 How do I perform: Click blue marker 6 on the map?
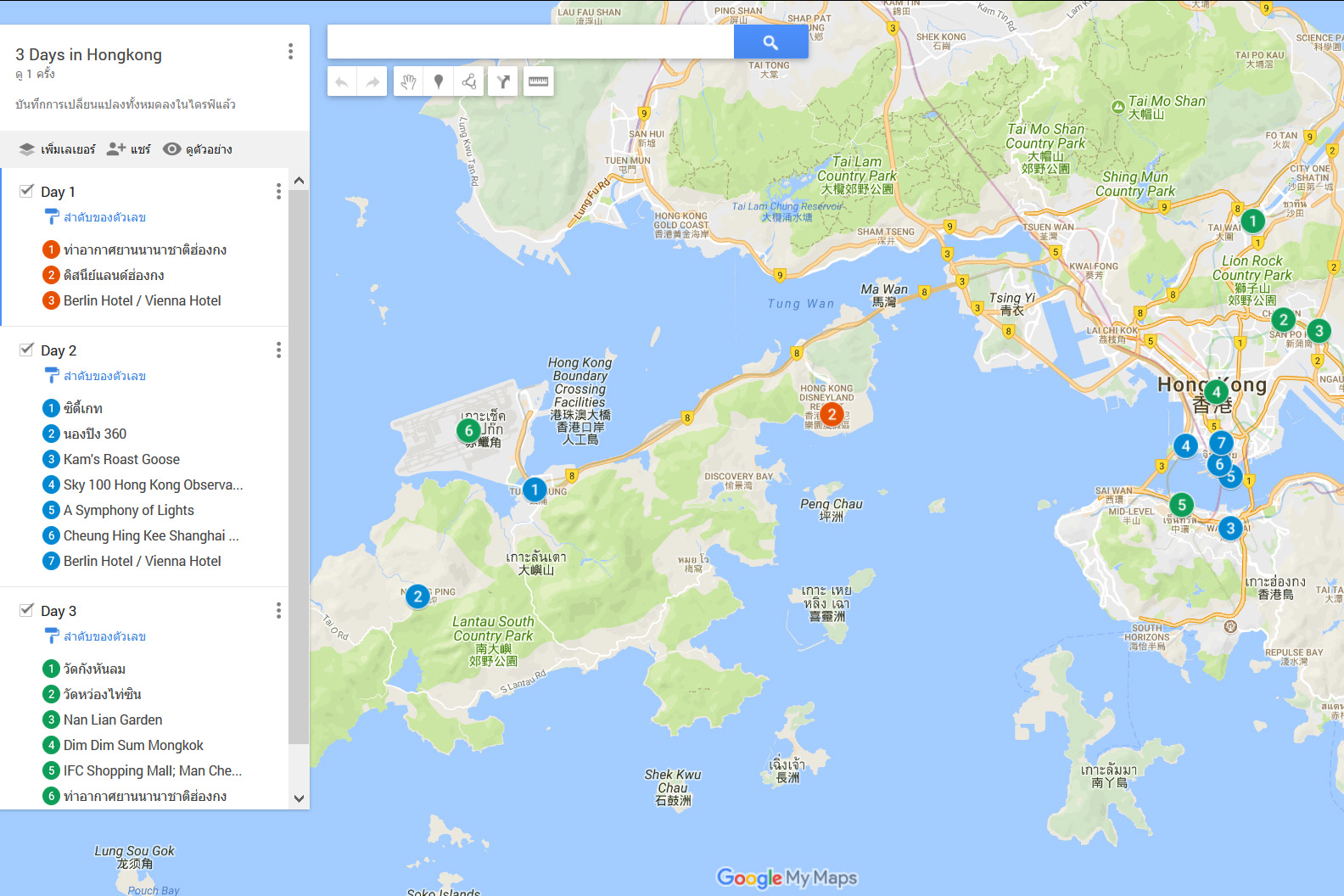pos(1219,464)
